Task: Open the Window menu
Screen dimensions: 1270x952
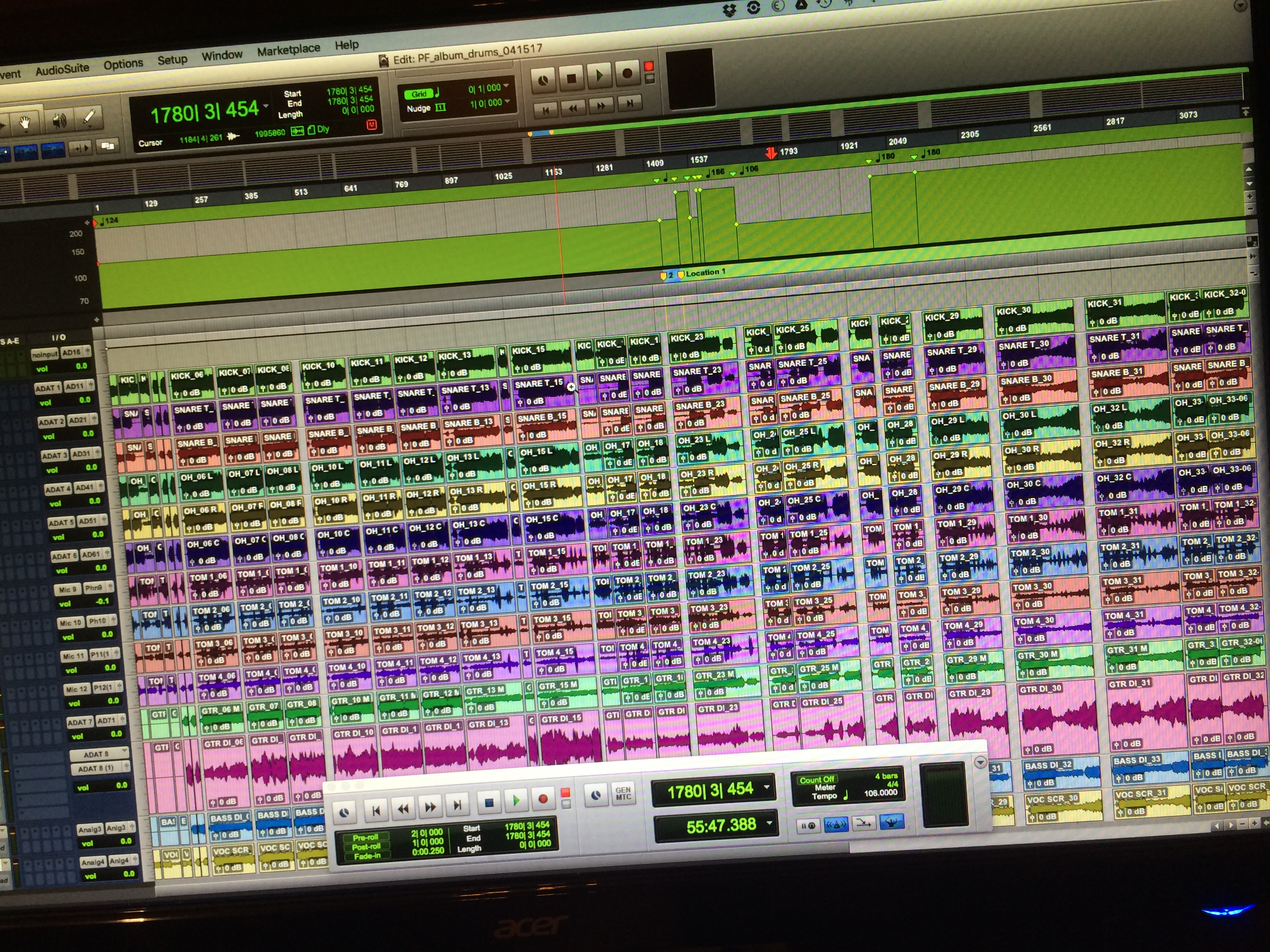Action: coord(222,55)
